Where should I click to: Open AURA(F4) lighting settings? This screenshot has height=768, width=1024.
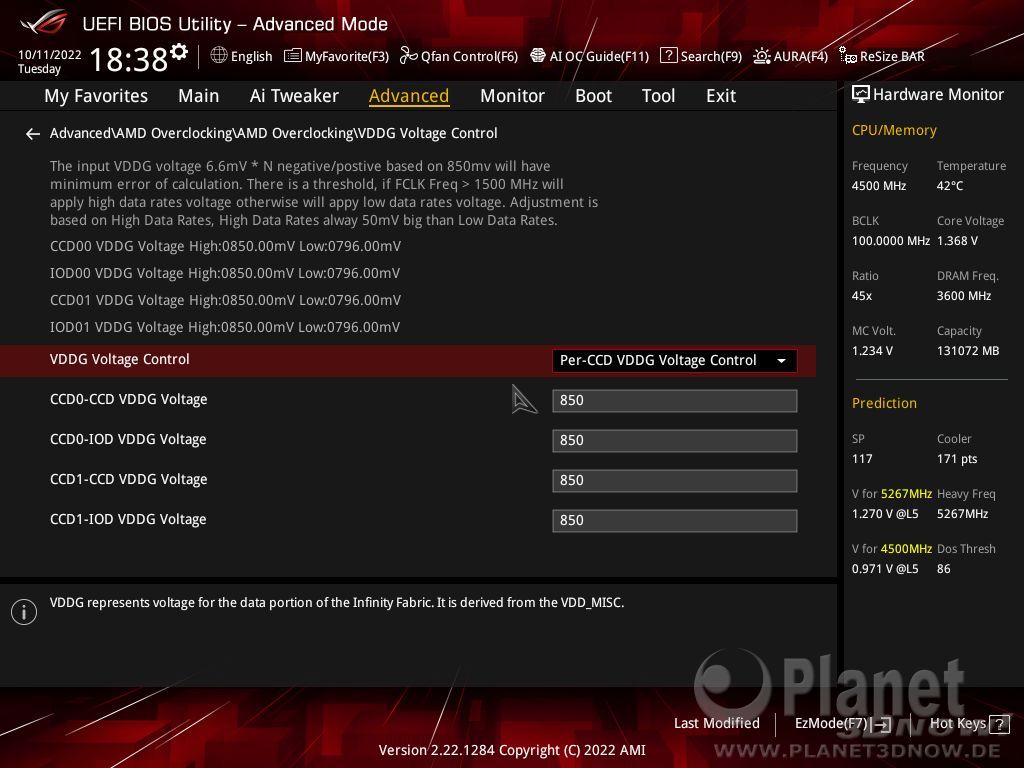point(790,56)
